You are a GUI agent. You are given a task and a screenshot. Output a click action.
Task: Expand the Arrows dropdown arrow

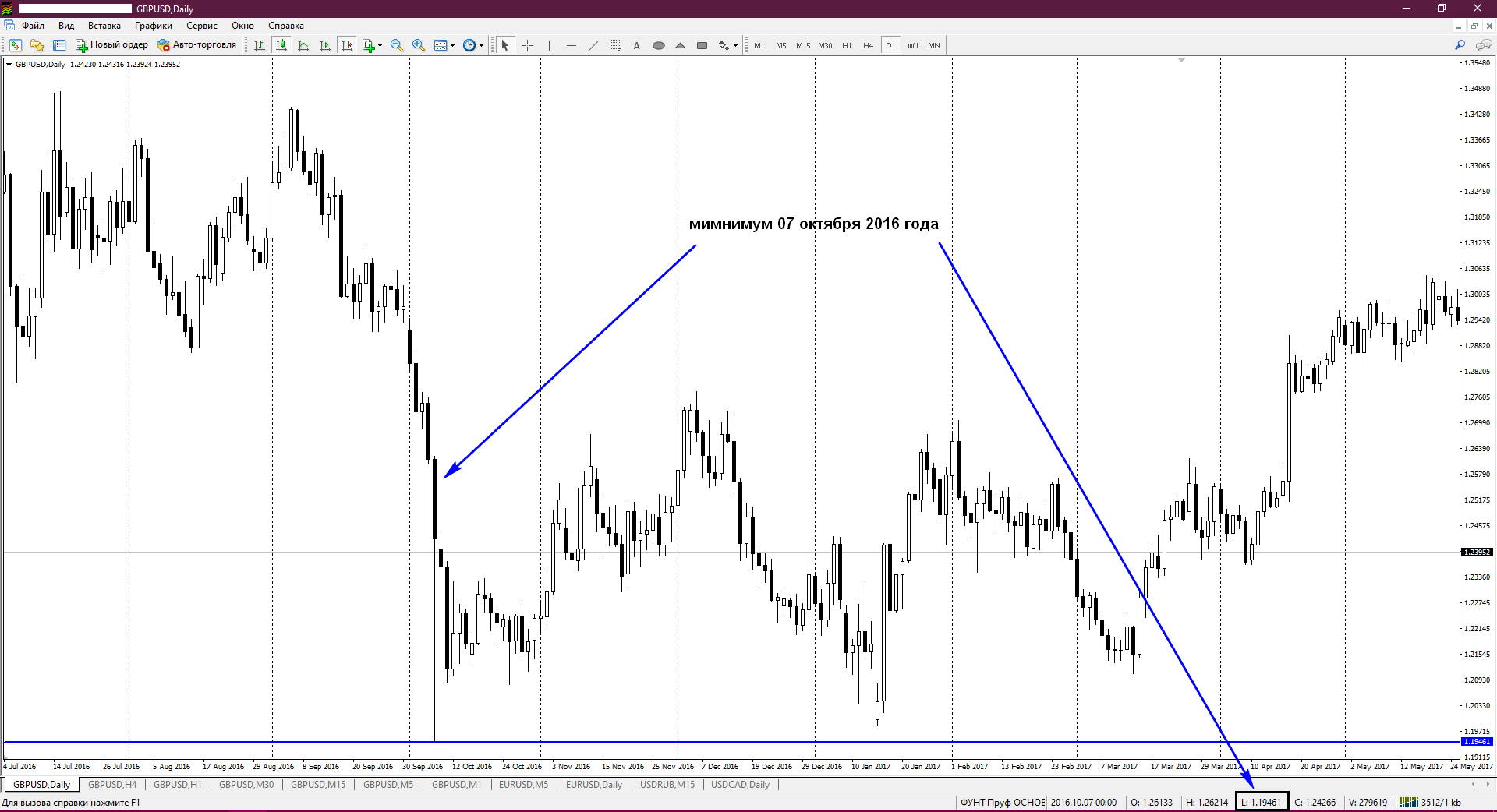(735, 45)
